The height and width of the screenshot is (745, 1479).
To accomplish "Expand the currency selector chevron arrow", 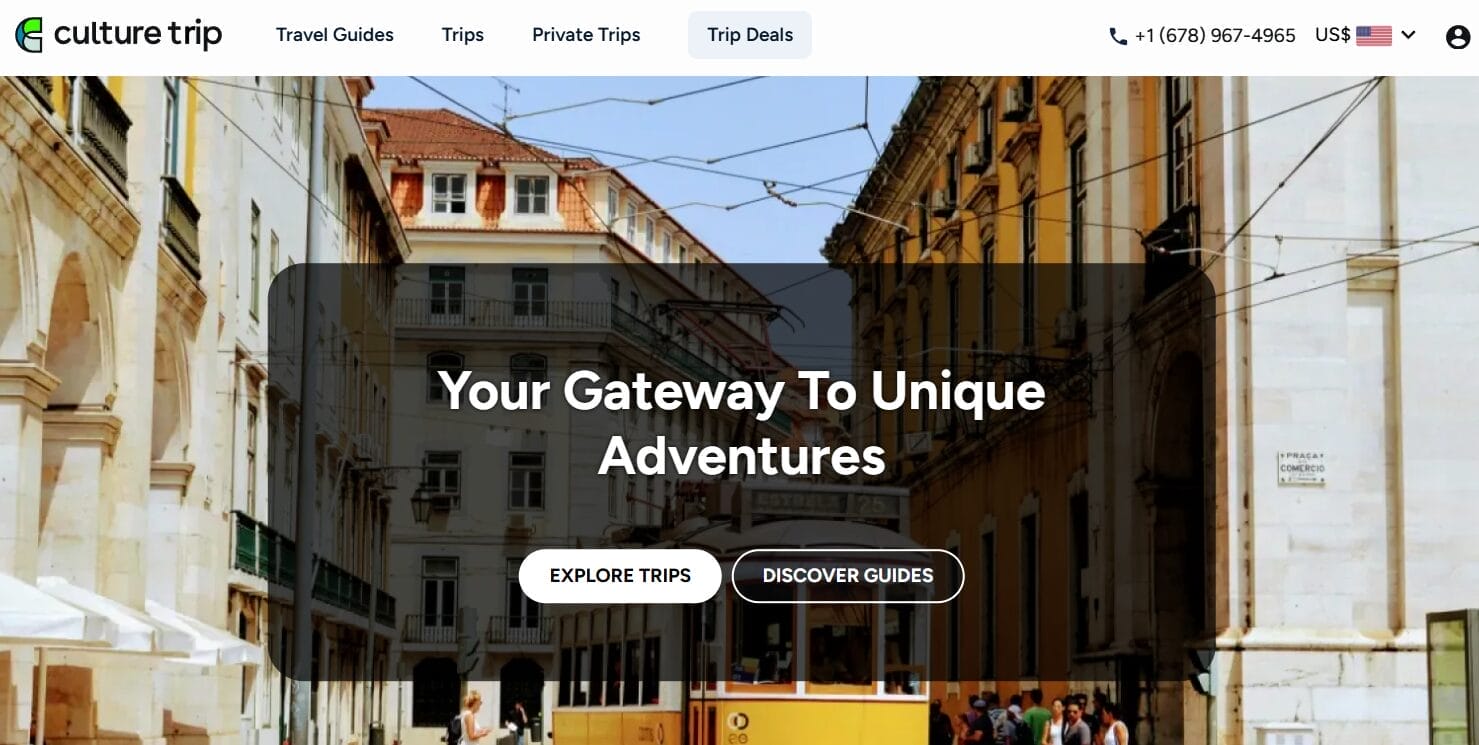I will coord(1408,35).
